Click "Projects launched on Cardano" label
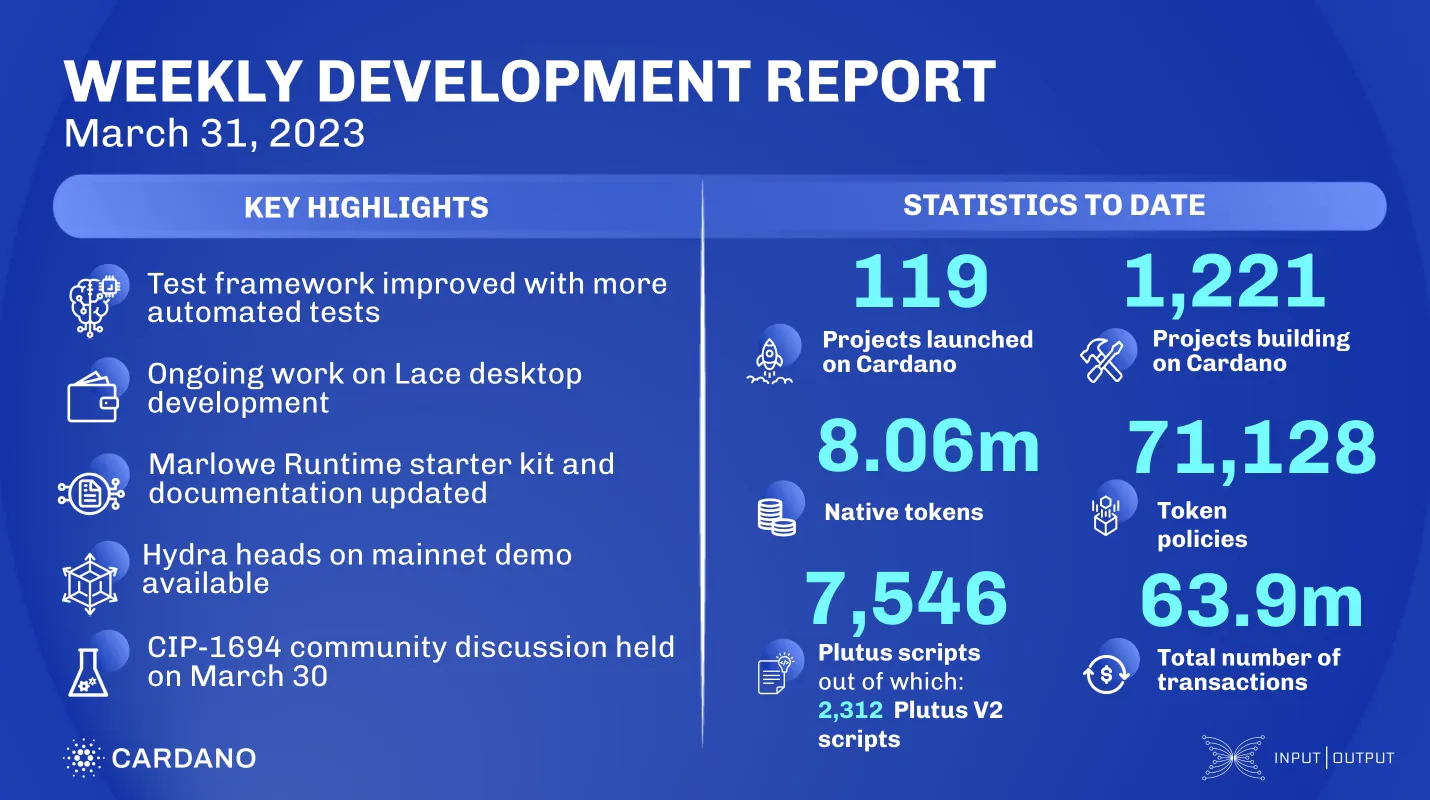The width and height of the screenshot is (1430, 800). click(927, 352)
